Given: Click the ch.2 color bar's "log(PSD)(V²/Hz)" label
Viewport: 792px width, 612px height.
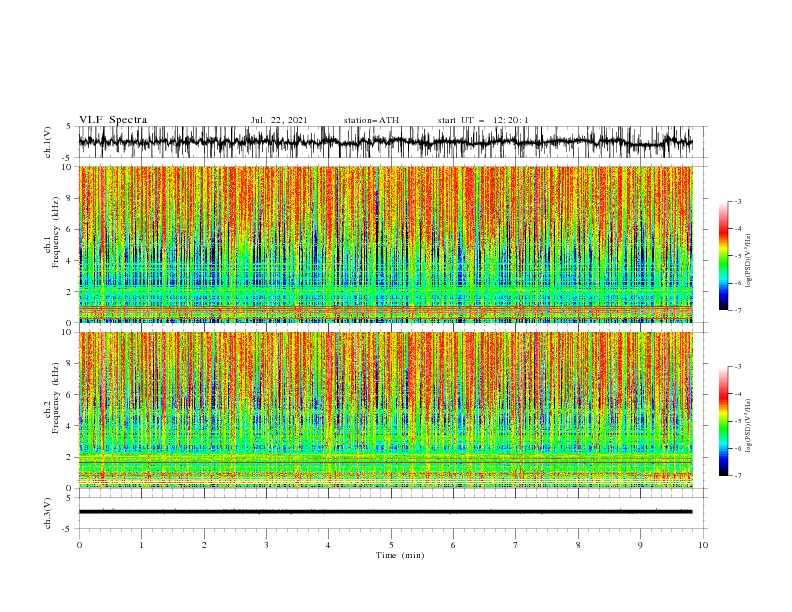Looking at the screenshot, I should tap(748, 426).
